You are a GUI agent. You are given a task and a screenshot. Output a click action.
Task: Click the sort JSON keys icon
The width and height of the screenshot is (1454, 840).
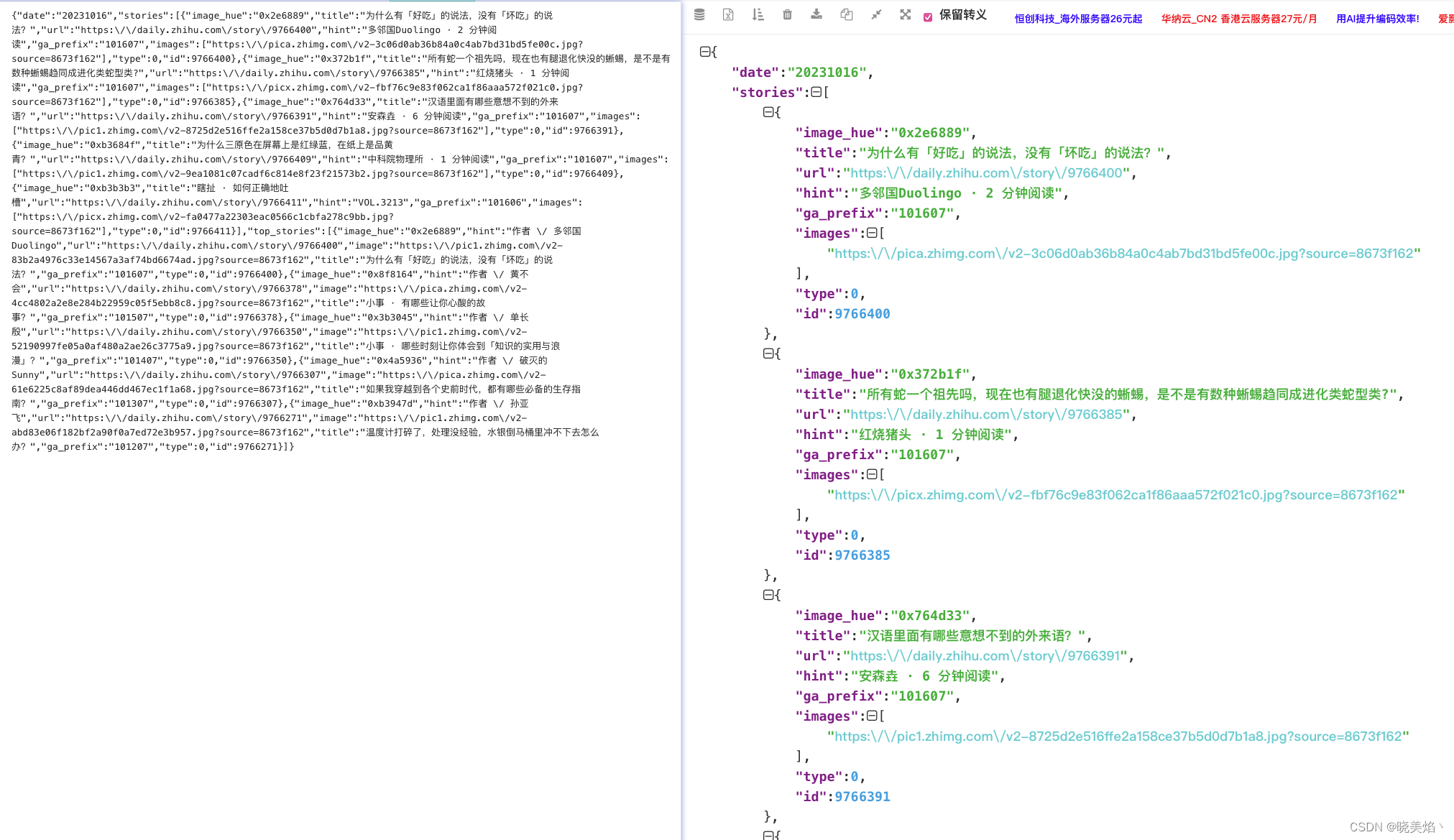(758, 14)
